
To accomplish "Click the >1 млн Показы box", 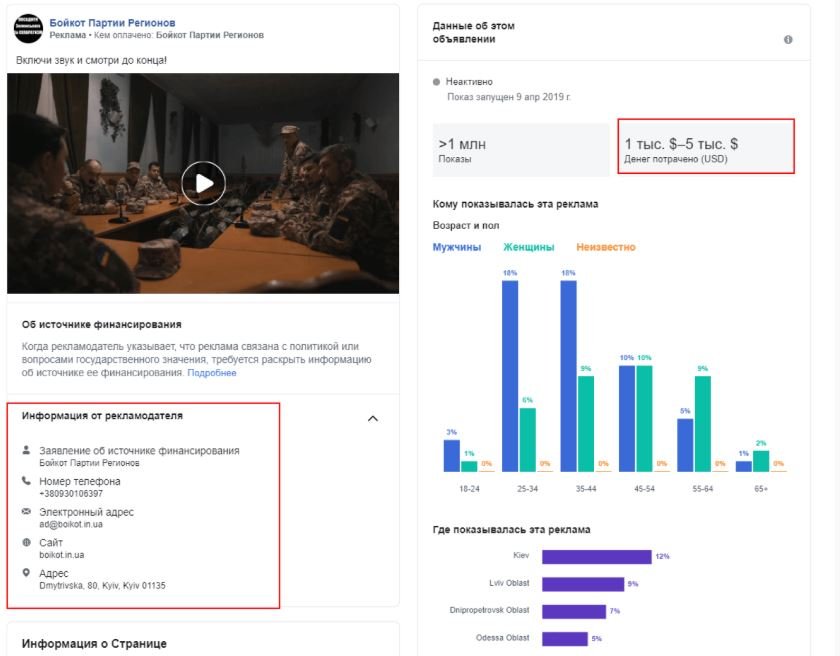I will (520, 150).
